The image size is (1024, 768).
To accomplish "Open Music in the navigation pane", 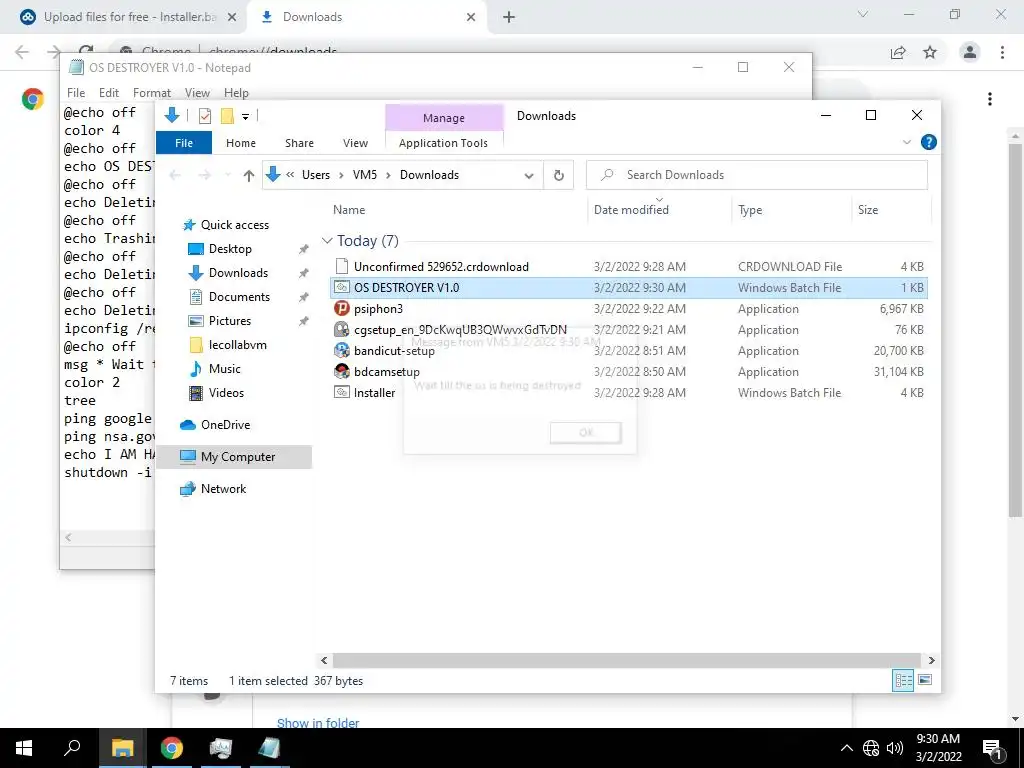I will pos(225,369).
